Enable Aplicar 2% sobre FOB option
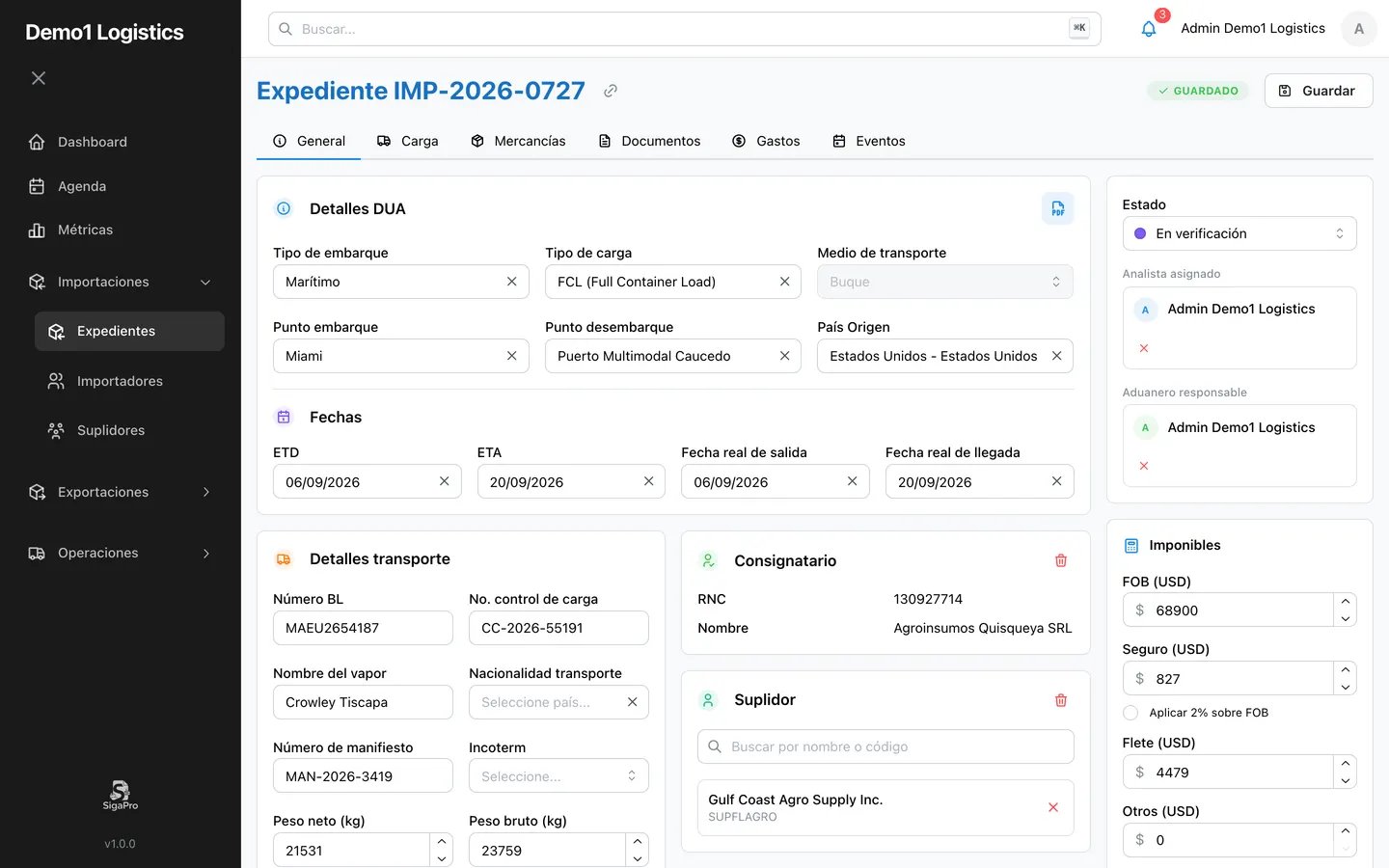 1130,713
